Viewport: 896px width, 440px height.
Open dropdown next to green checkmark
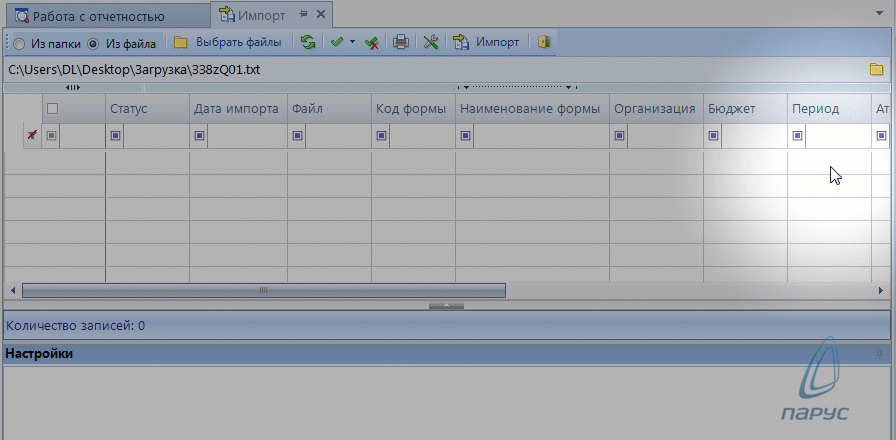tap(353, 42)
